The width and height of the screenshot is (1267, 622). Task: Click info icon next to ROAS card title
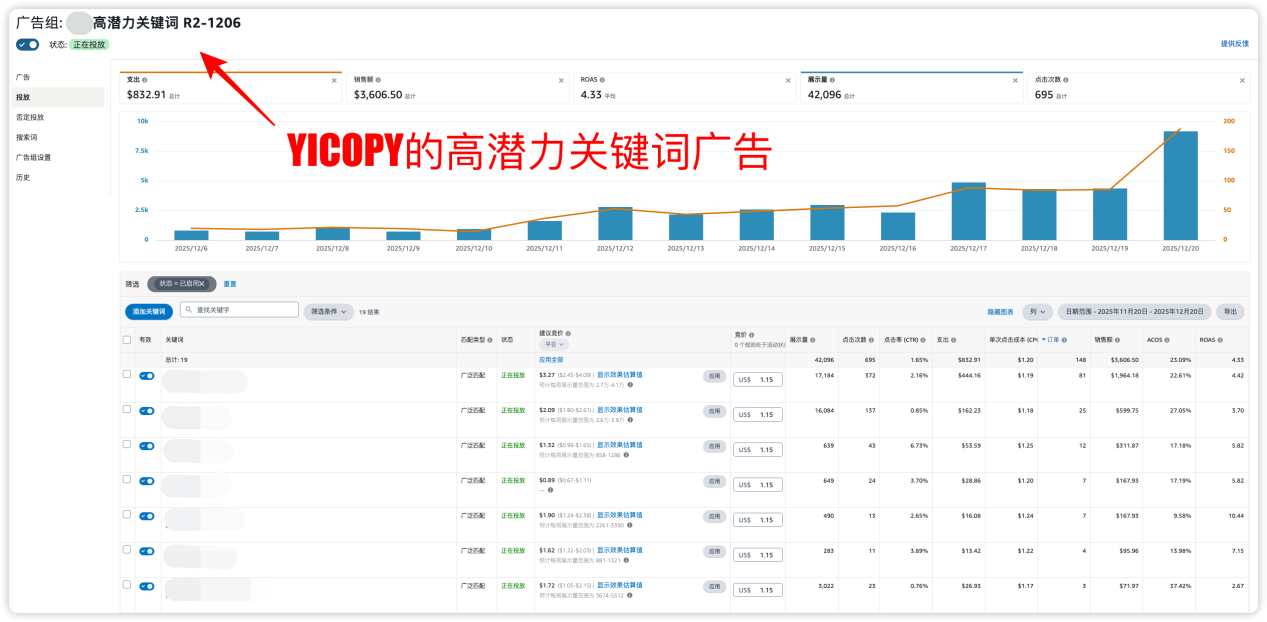pyautogui.click(x=603, y=80)
